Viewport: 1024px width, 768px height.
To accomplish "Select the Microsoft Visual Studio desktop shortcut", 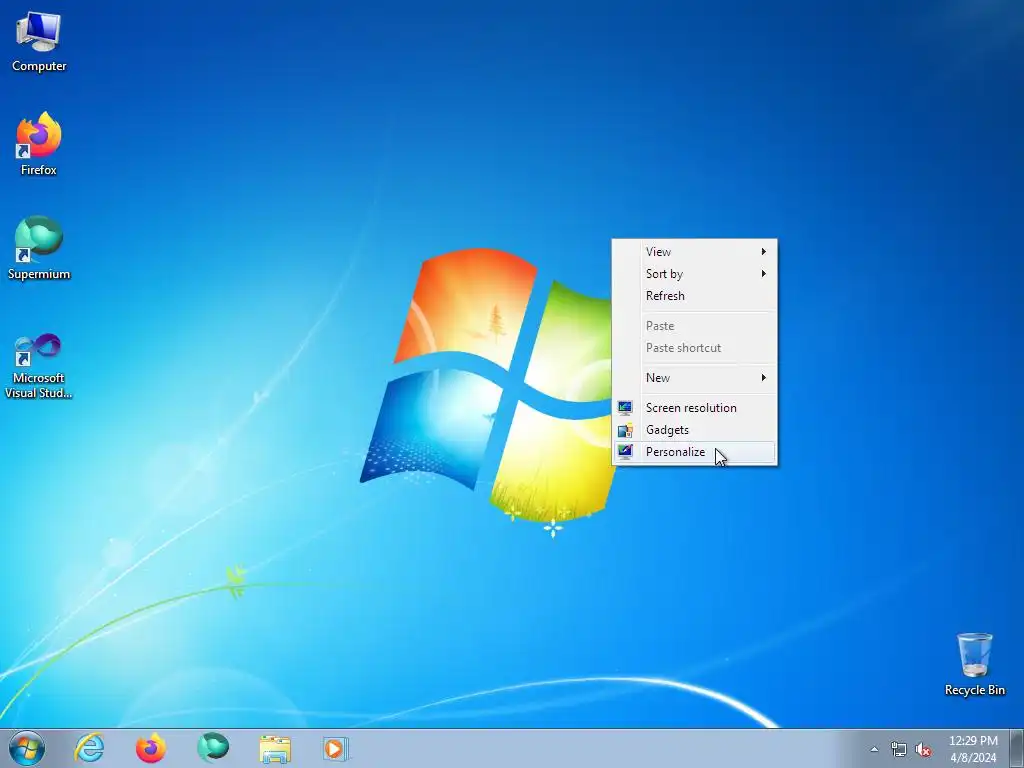I will click(x=39, y=366).
